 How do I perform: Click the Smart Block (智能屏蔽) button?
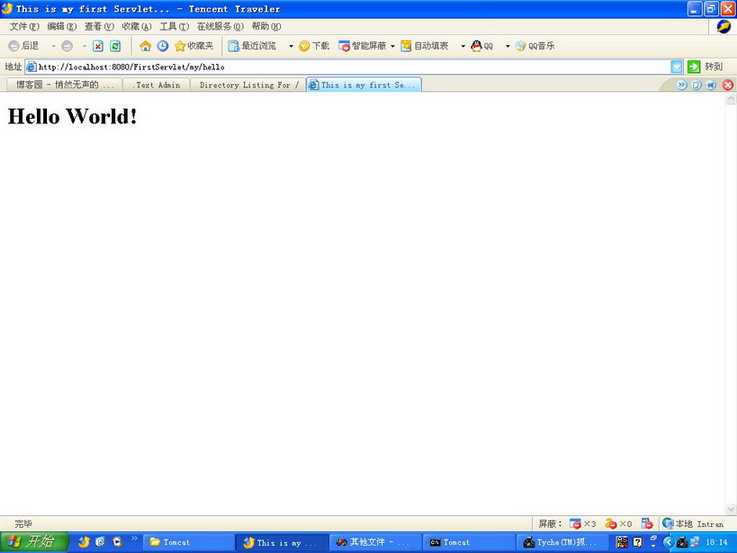click(x=362, y=46)
